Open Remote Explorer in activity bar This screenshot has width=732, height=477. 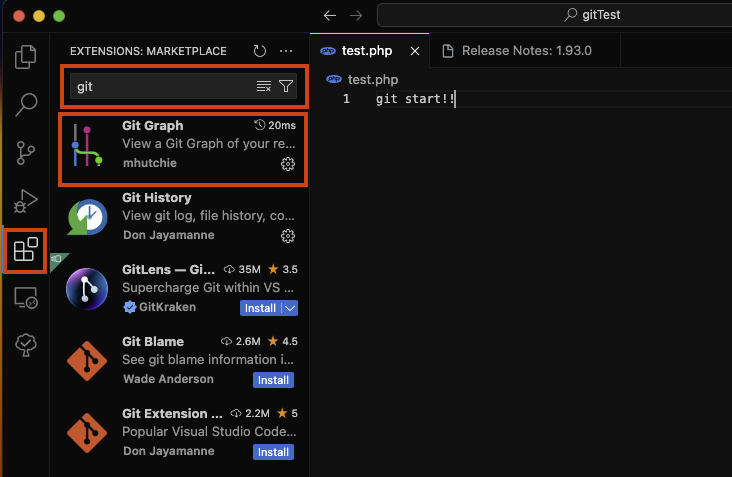(26, 298)
